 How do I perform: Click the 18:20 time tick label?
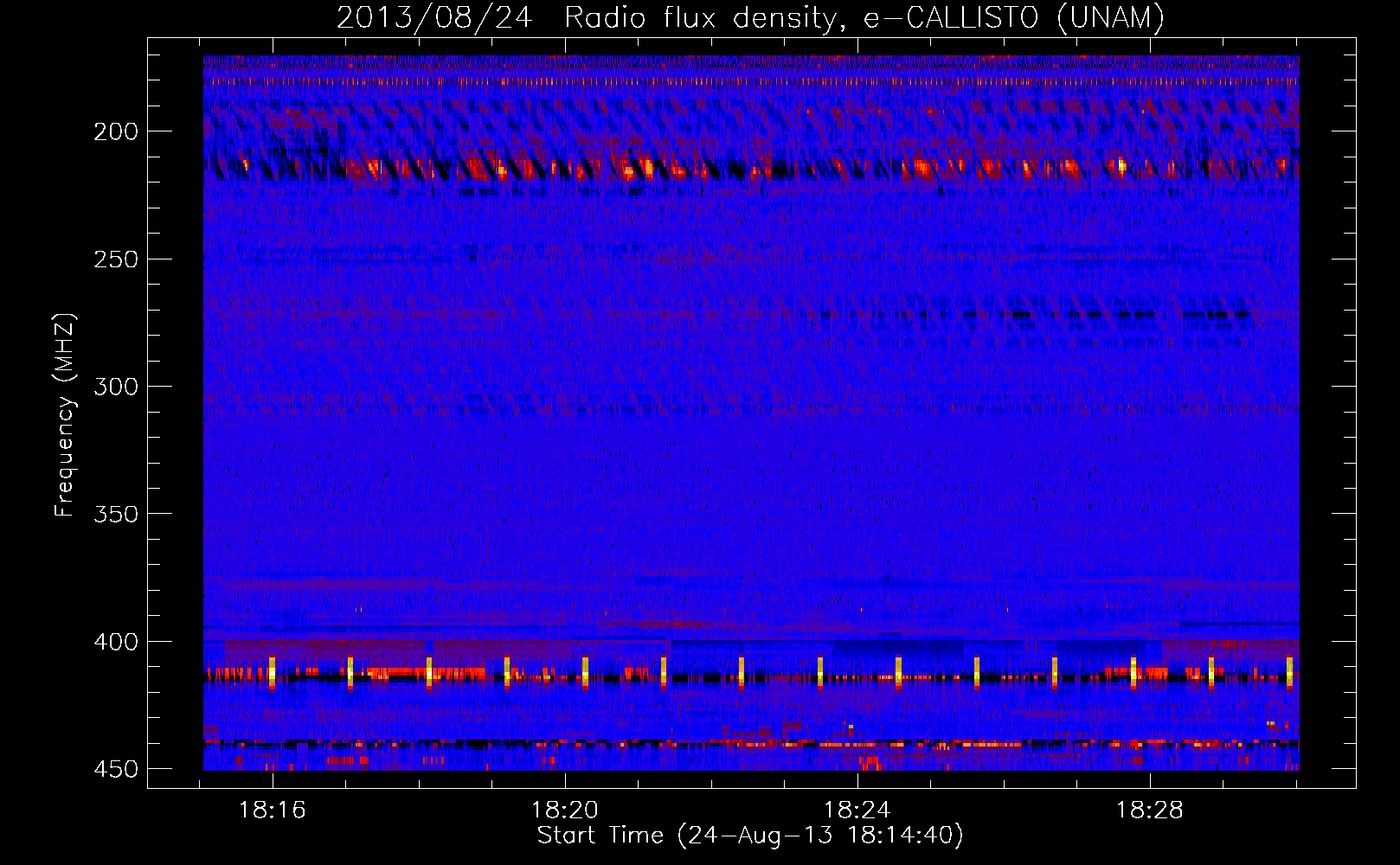[x=565, y=811]
